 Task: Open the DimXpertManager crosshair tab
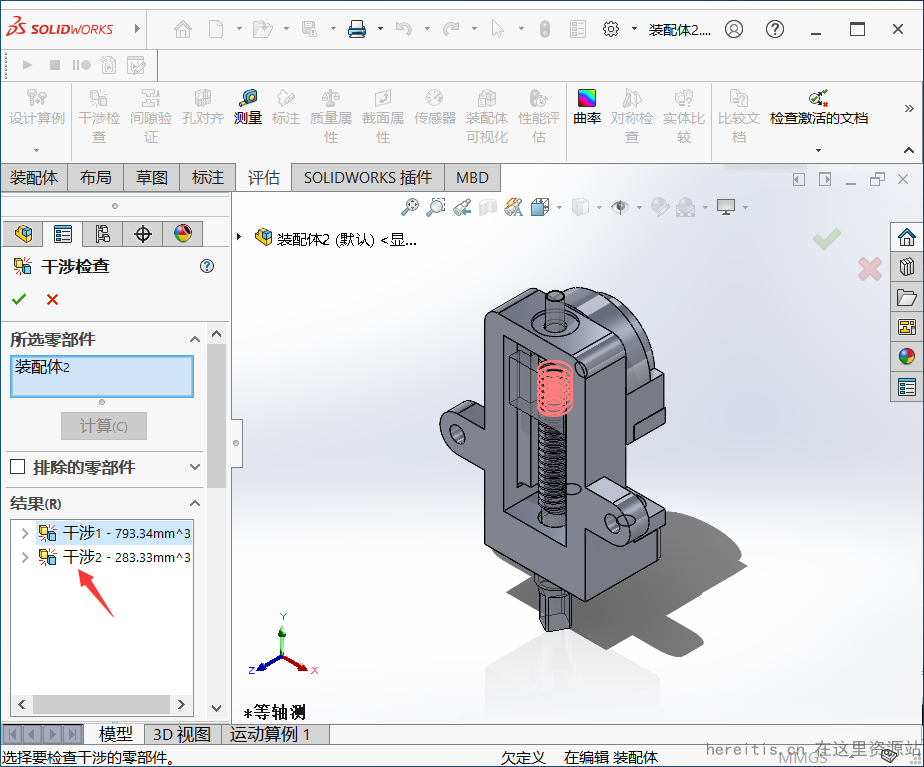pos(143,234)
